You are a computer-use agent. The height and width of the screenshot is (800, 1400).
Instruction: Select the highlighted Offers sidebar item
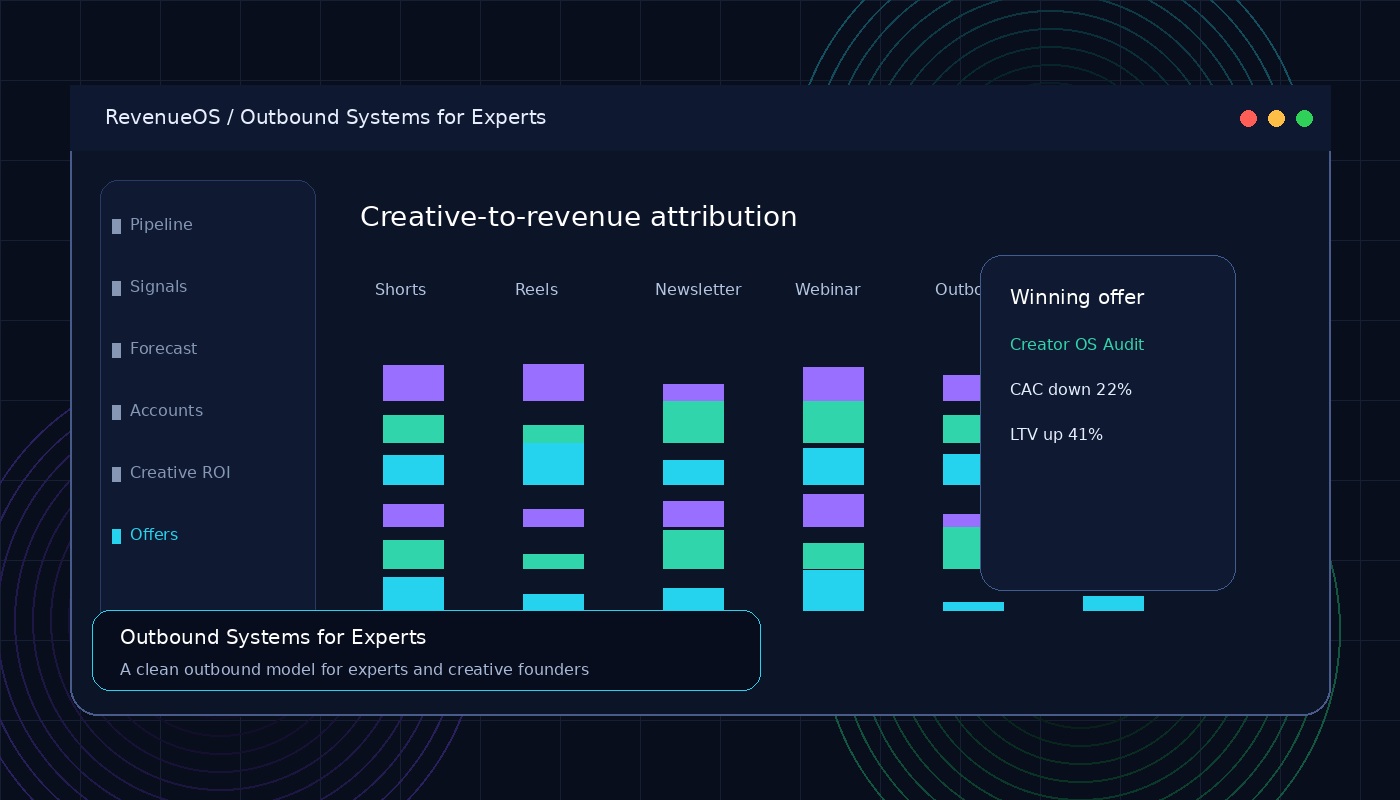[x=145, y=535]
